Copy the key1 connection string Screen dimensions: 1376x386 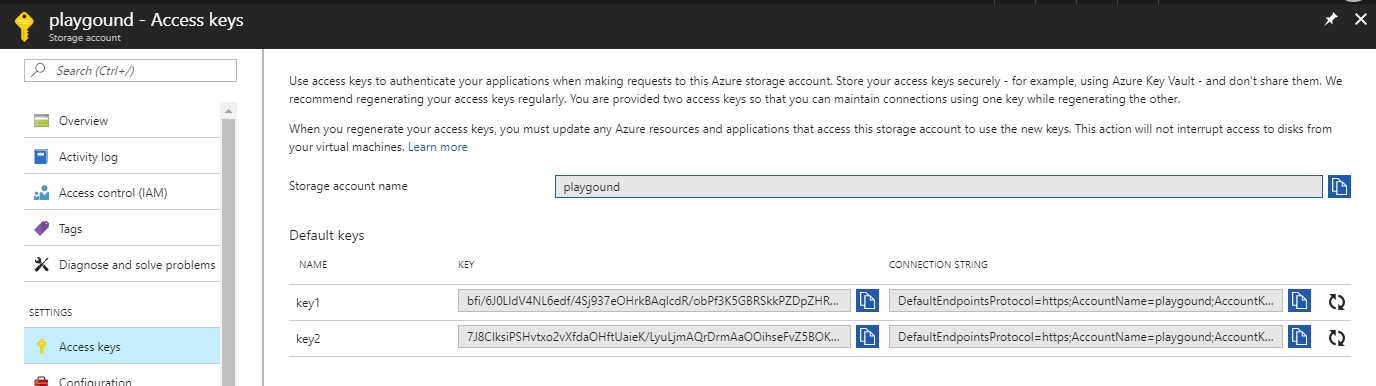pyautogui.click(x=1299, y=301)
